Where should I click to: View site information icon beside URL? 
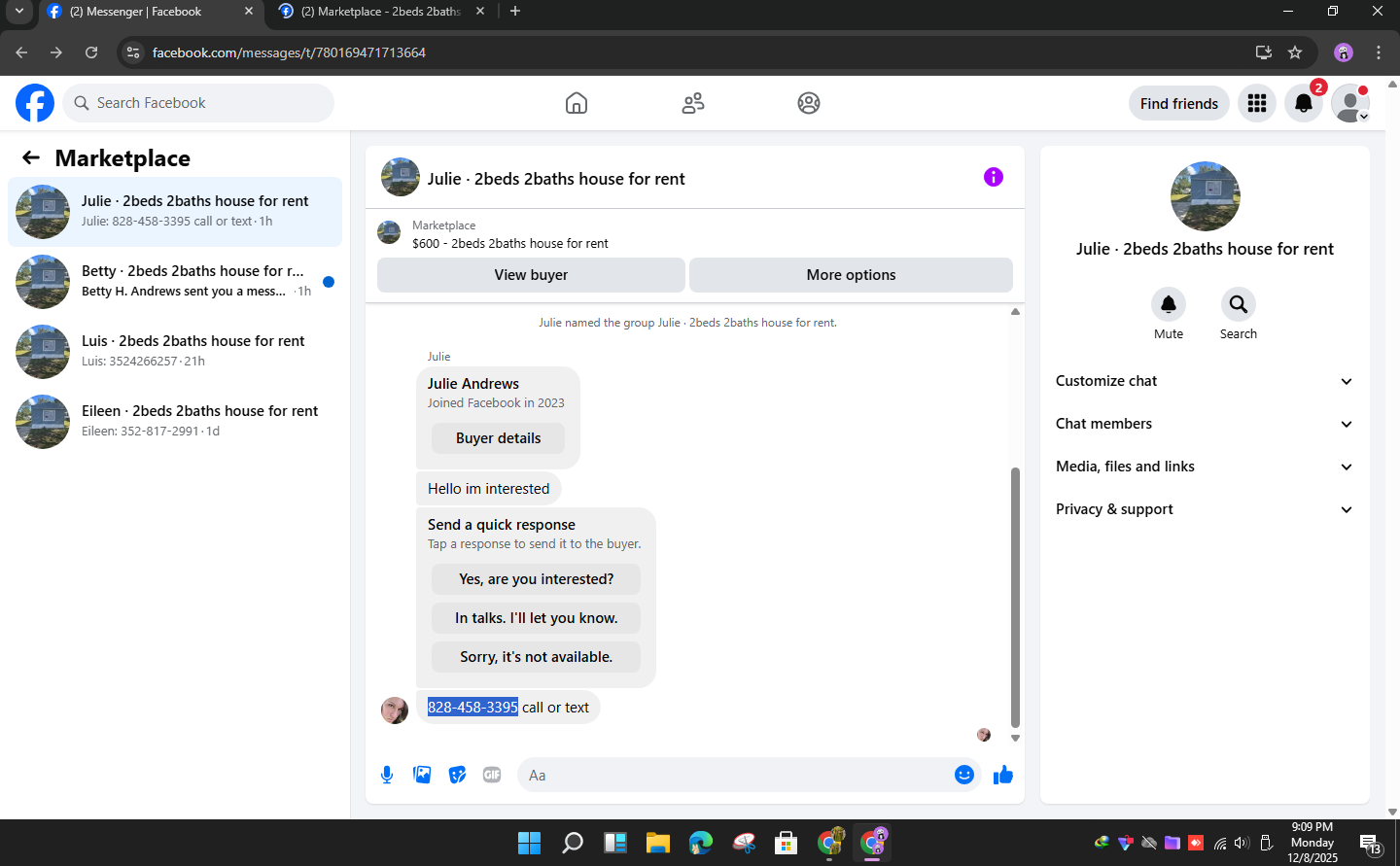133,52
